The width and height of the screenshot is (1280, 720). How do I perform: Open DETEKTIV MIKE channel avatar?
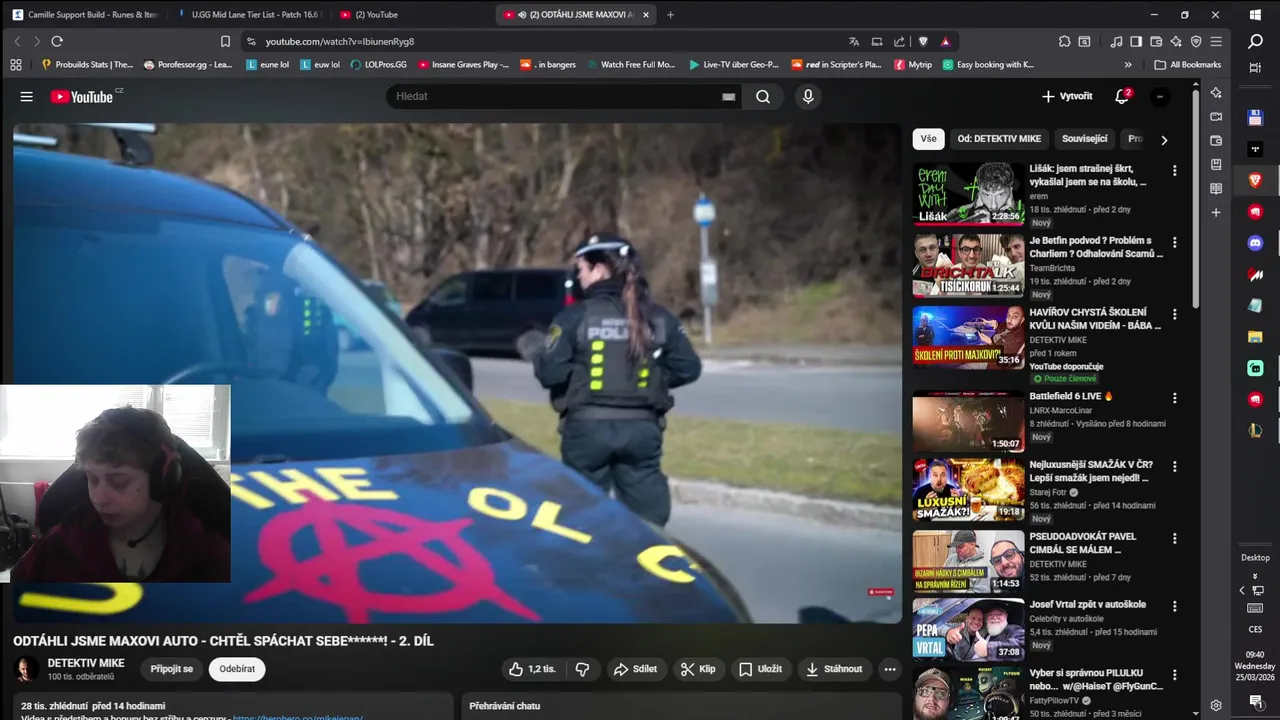tap(27, 669)
